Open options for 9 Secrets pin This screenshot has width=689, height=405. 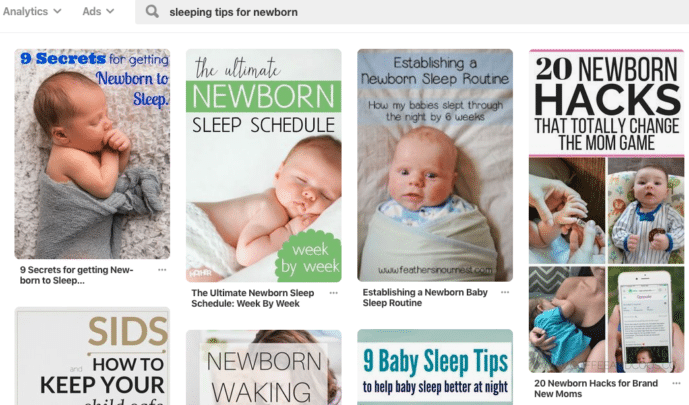coord(162,270)
